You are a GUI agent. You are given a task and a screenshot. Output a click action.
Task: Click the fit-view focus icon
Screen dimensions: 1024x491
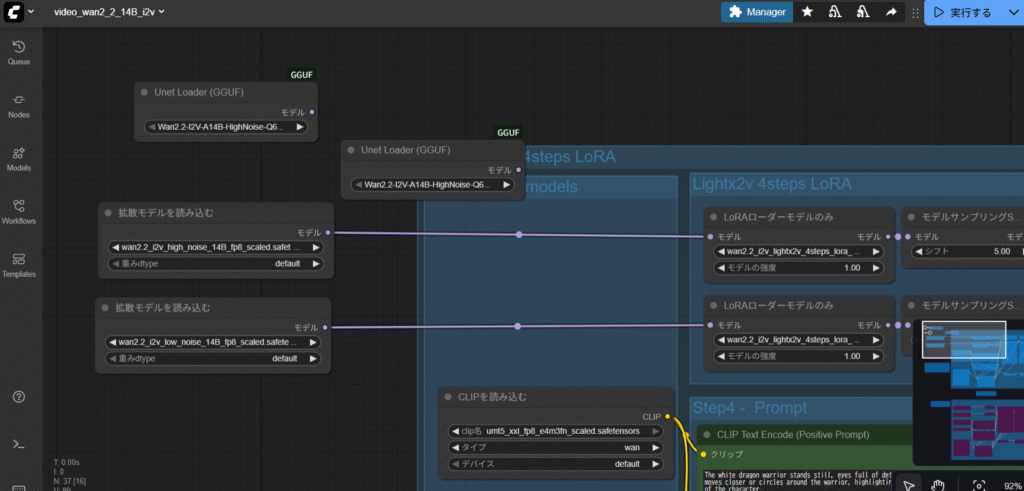pyautogui.click(x=978, y=485)
